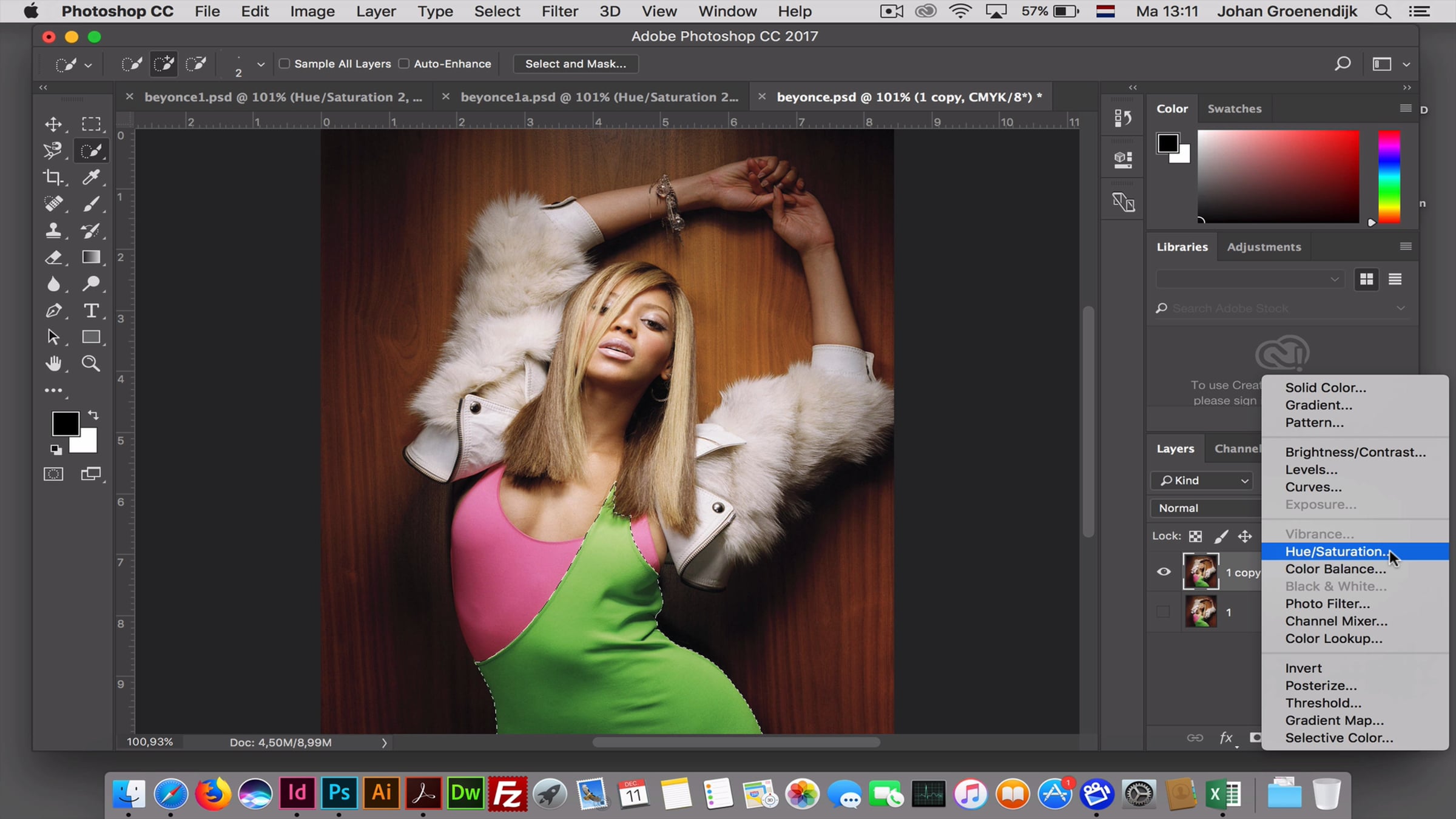Screen dimensions: 1456x819
Task: Toggle Quick Mask mode
Action: [53, 474]
